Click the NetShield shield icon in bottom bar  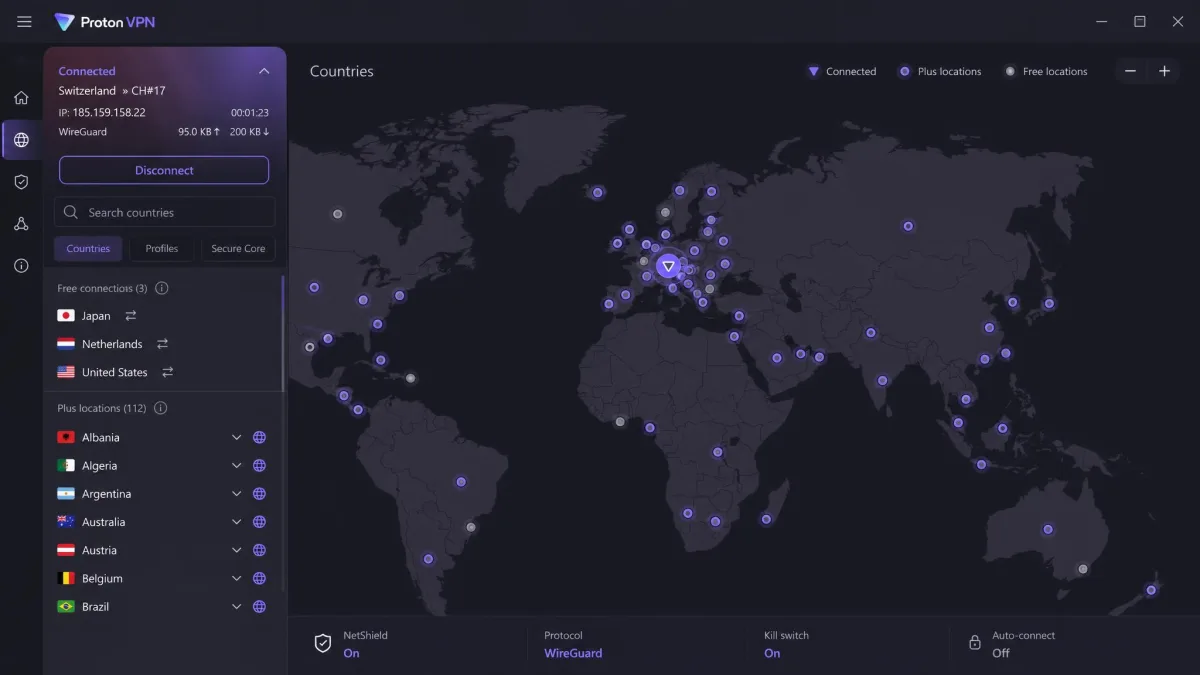click(323, 643)
